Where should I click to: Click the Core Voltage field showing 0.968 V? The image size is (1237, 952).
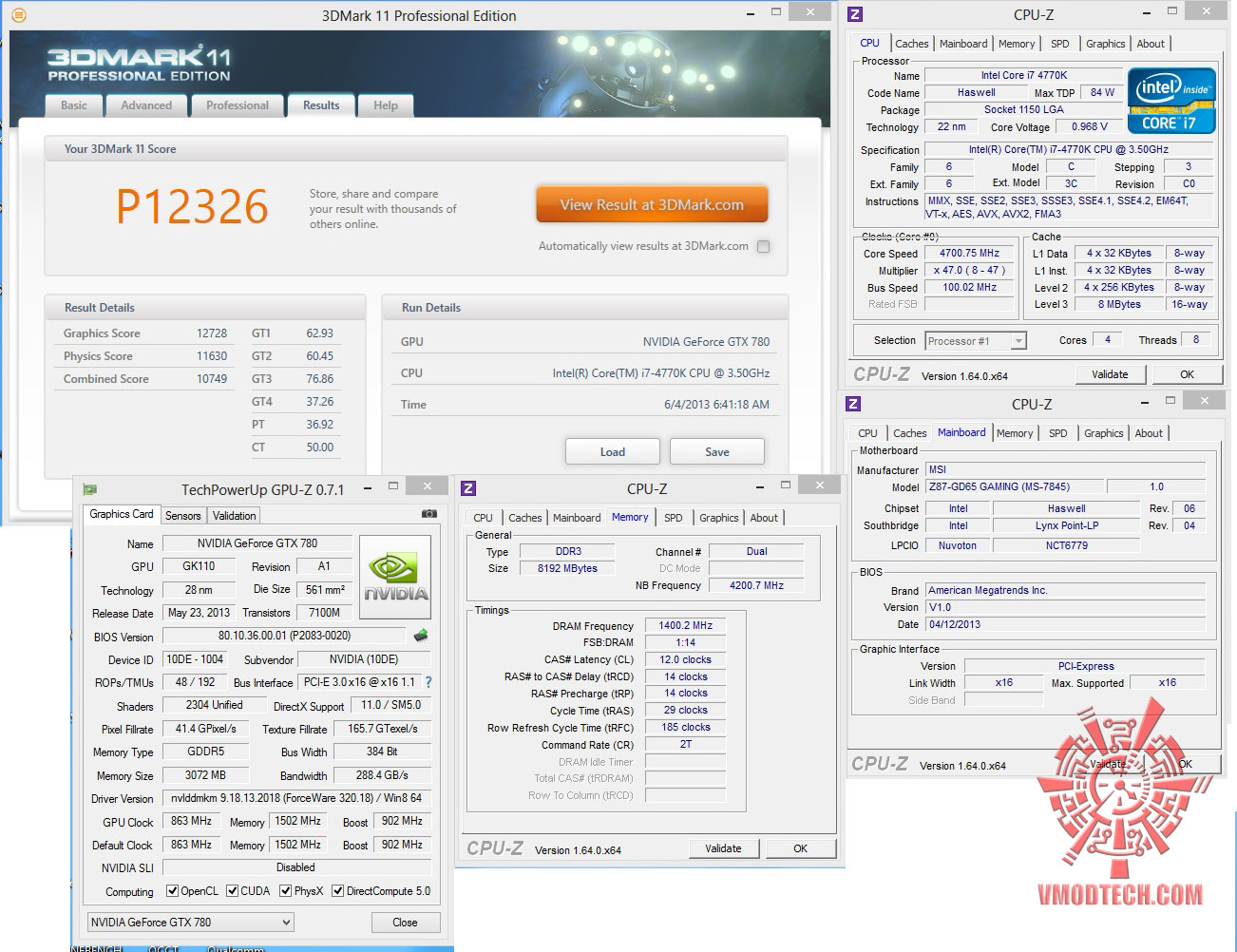click(1089, 126)
